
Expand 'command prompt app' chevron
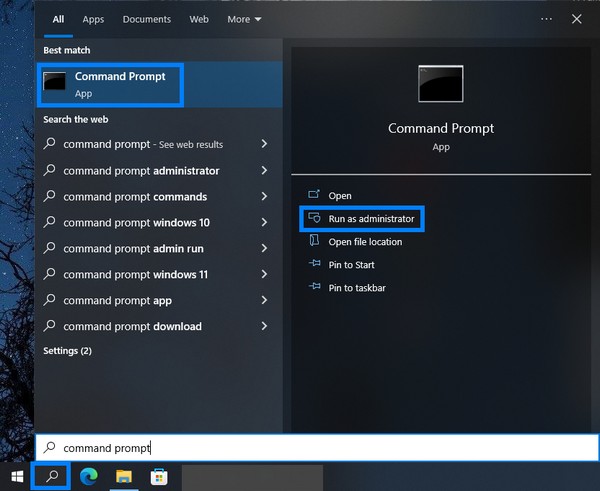[x=264, y=300]
